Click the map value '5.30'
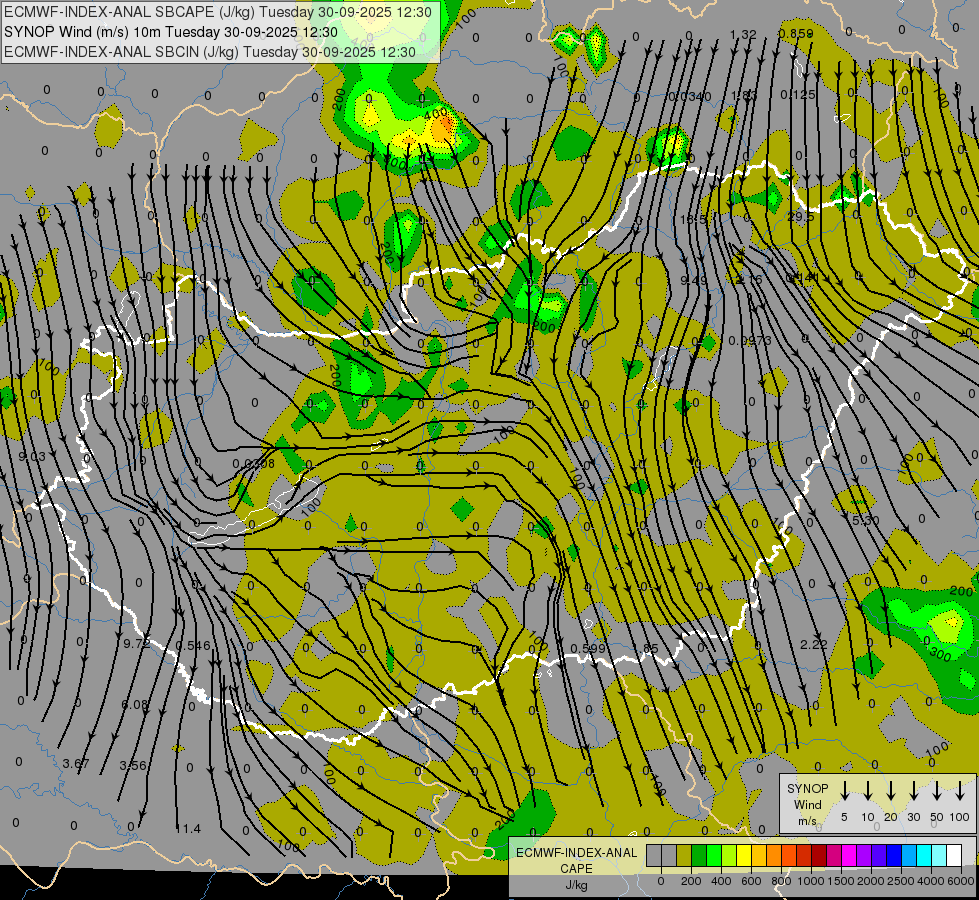 point(865,520)
